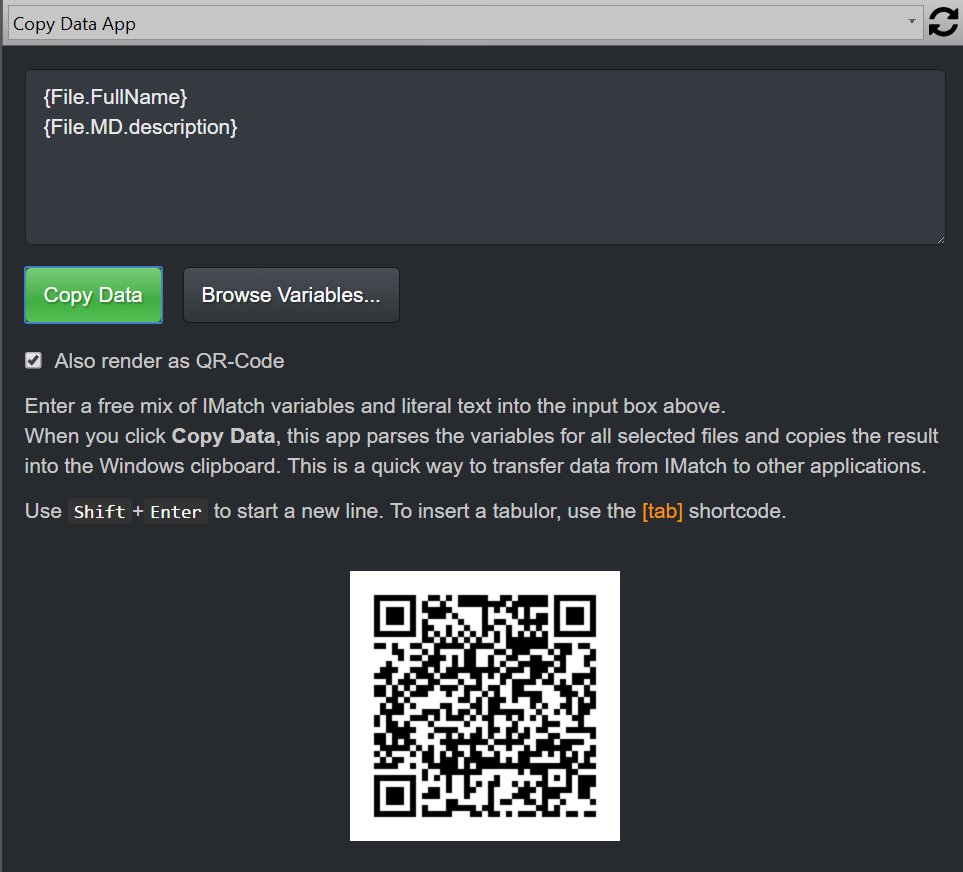Click the generated QR code image
Viewport: 963px width, 872px height.
point(485,706)
